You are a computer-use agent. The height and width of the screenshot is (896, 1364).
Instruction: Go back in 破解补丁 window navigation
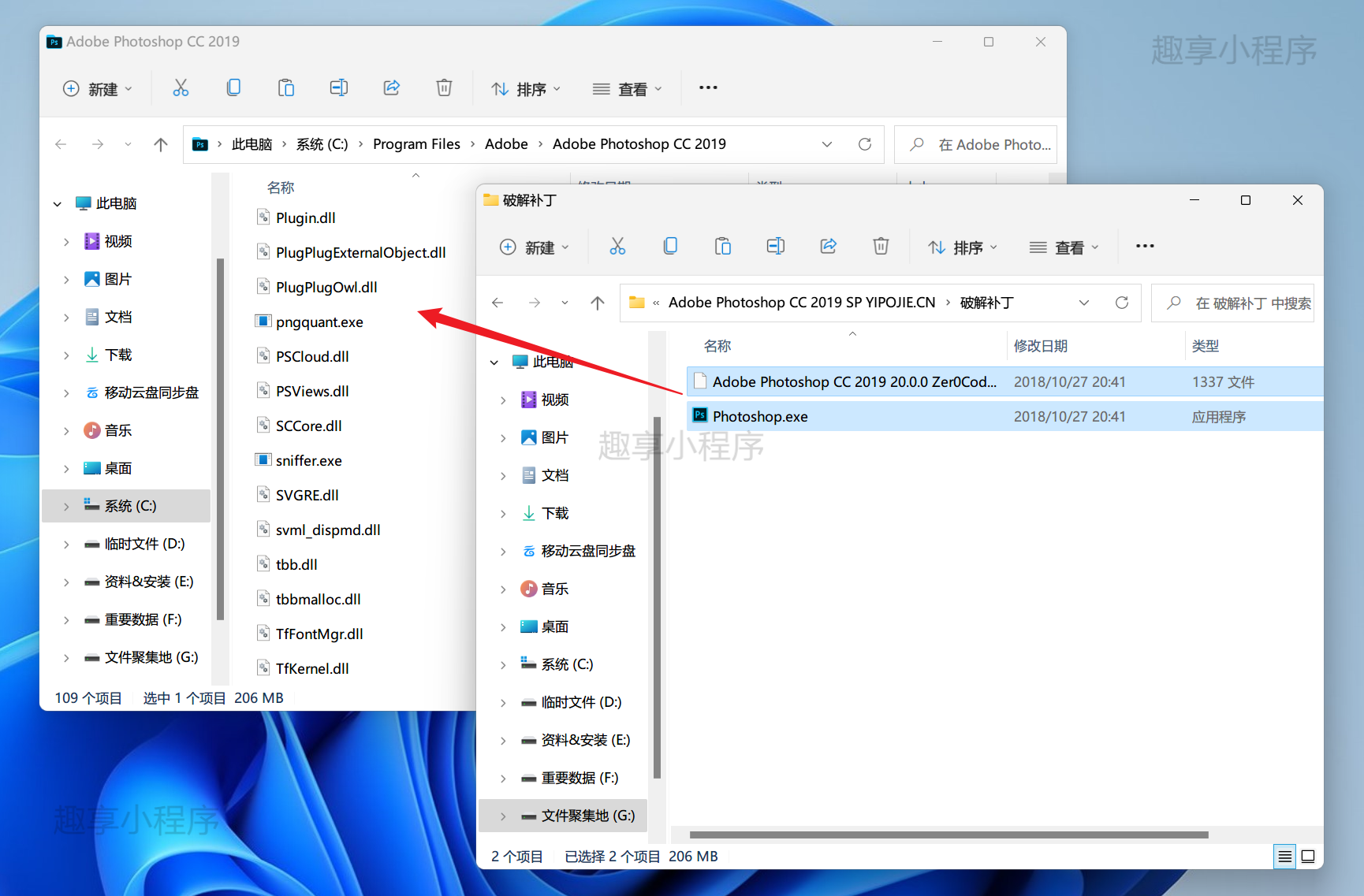click(x=498, y=303)
